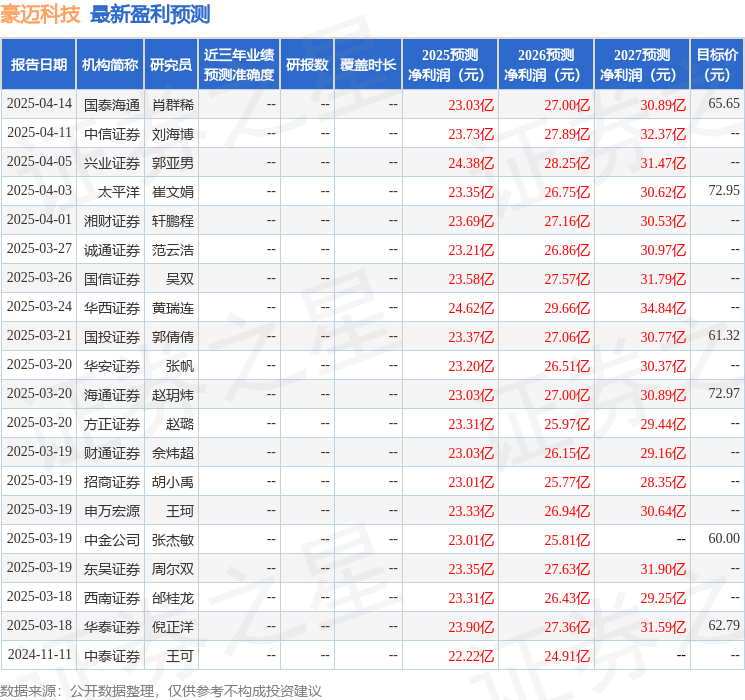This screenshot has width=745, height=700.
Task: Click analyst name 余炜超
Action: pos(172,453)
